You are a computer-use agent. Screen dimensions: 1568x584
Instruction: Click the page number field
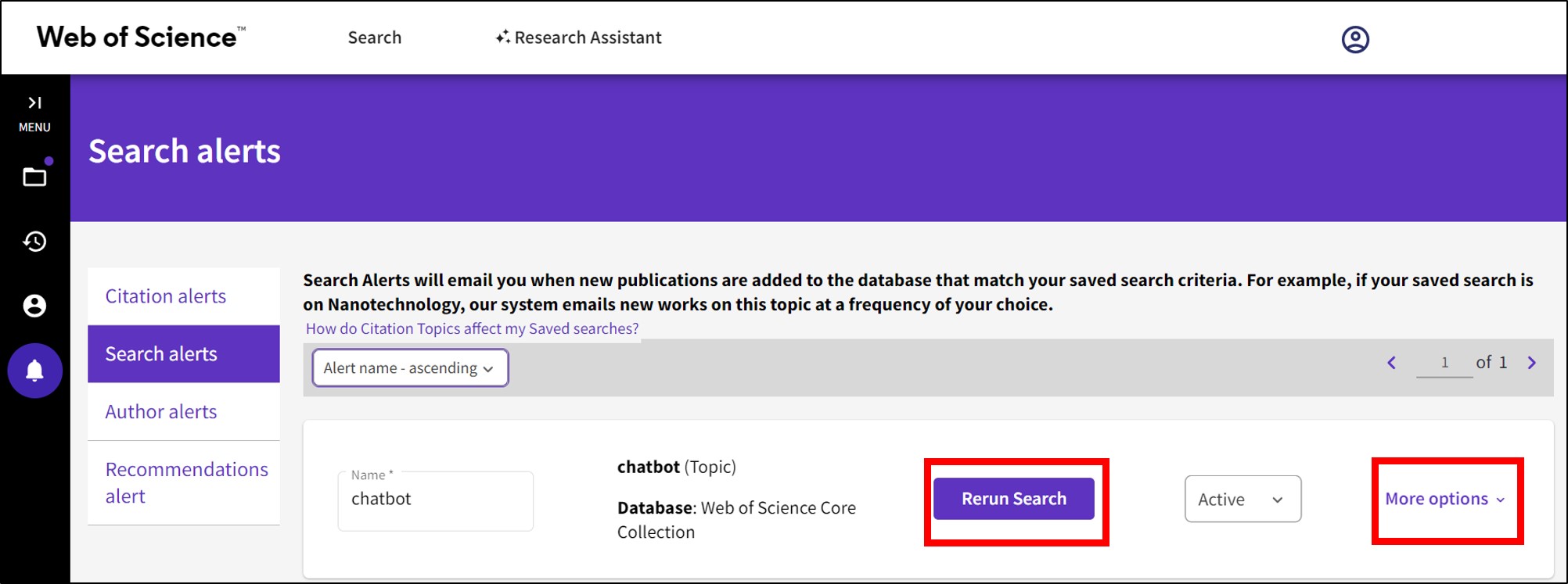click(1444, 363)
